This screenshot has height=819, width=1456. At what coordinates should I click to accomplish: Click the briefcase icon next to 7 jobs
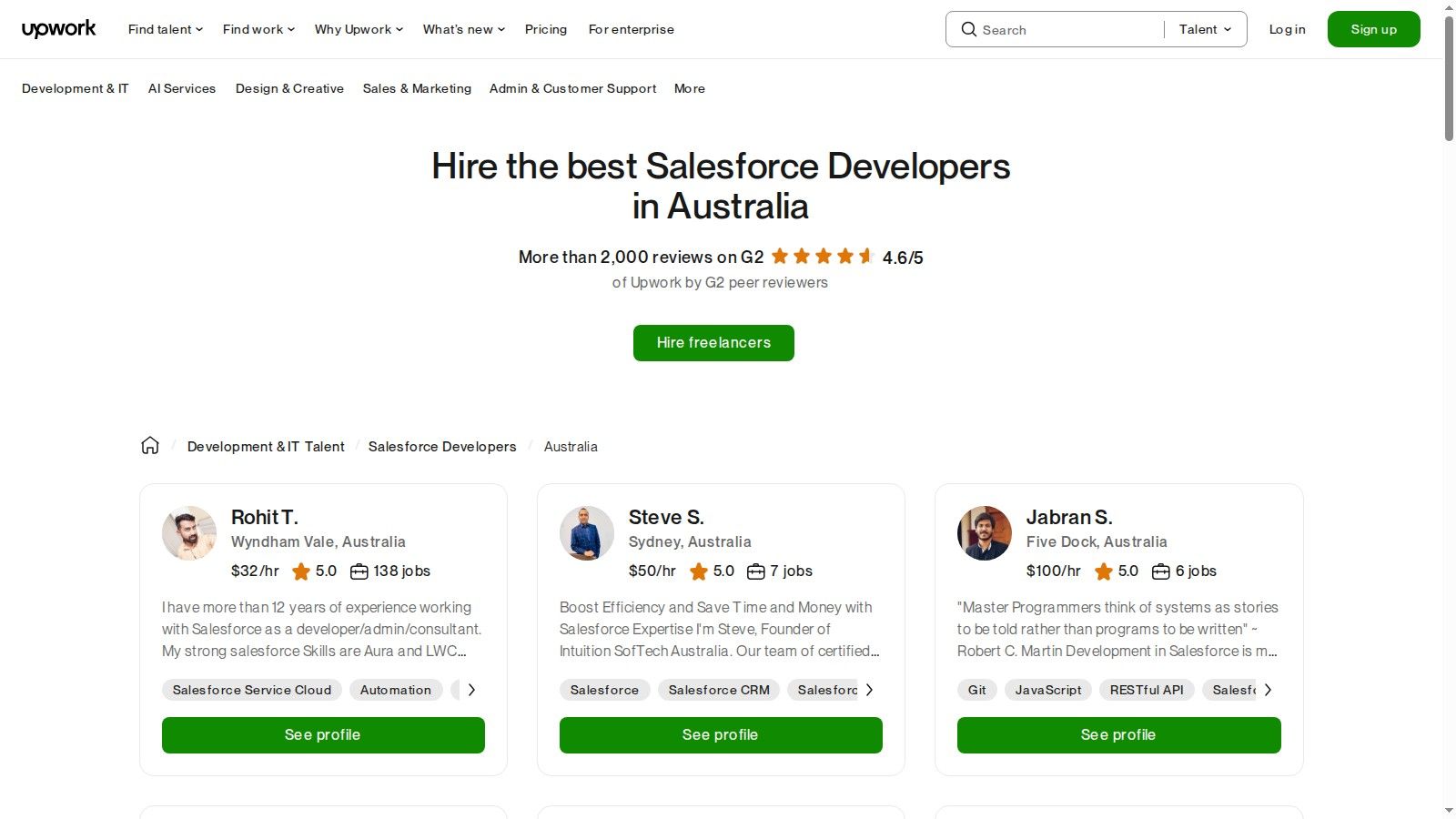[x=755, y=571]
